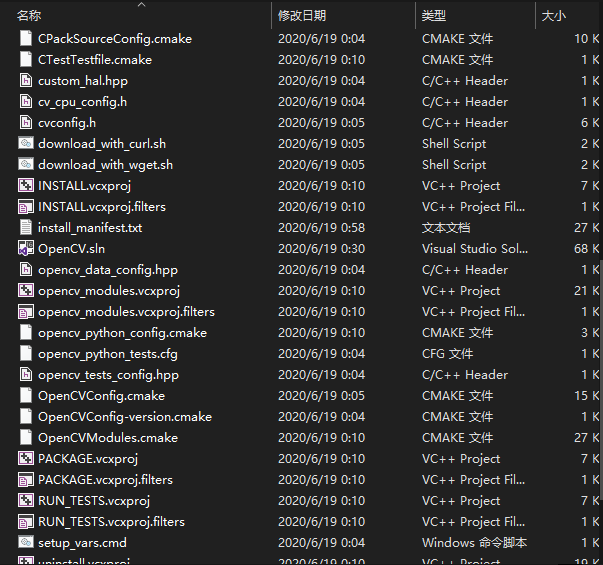The height and width of the screenshot is (565, 603).
Task: Select file name cvconfig.h
Action: pos(67,123)
